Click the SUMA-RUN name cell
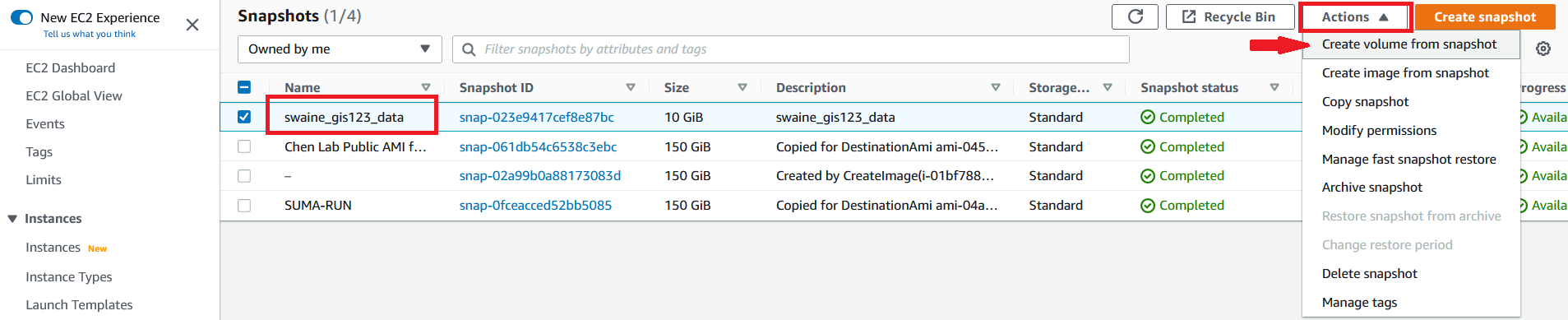This screenshot has height=320, width=1568. pos(317,205)
